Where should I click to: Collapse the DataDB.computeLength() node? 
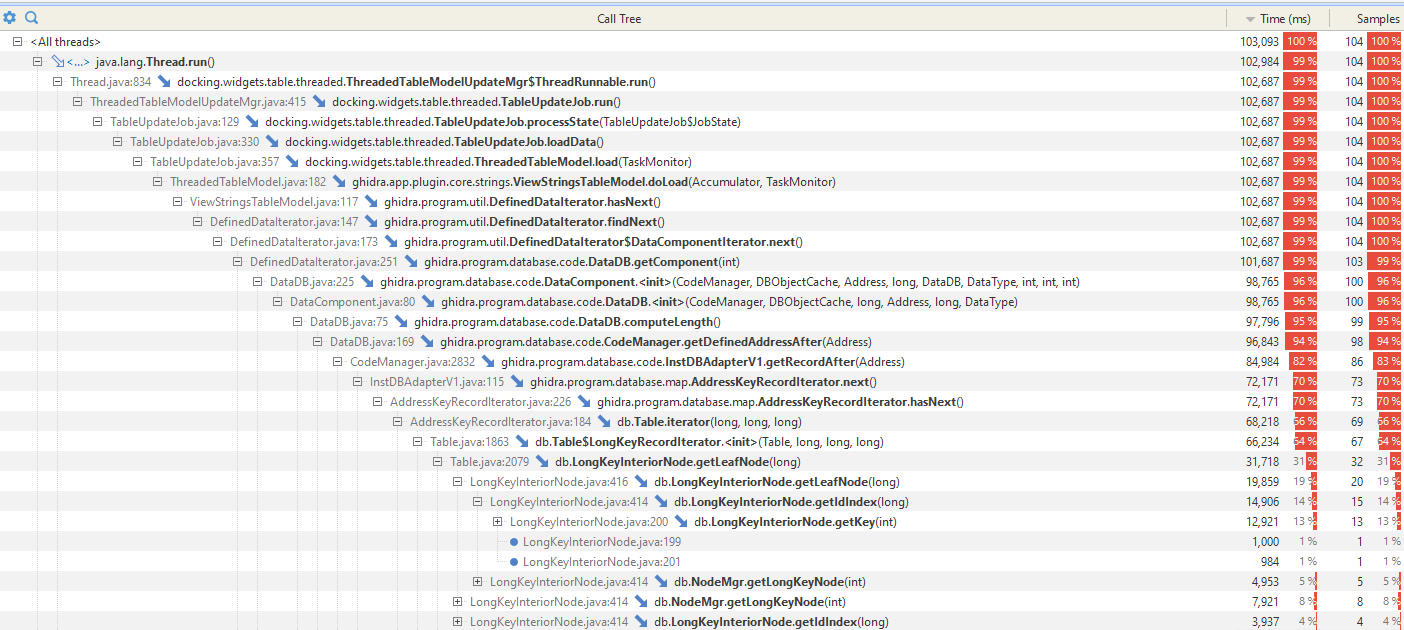coord(298,322)
